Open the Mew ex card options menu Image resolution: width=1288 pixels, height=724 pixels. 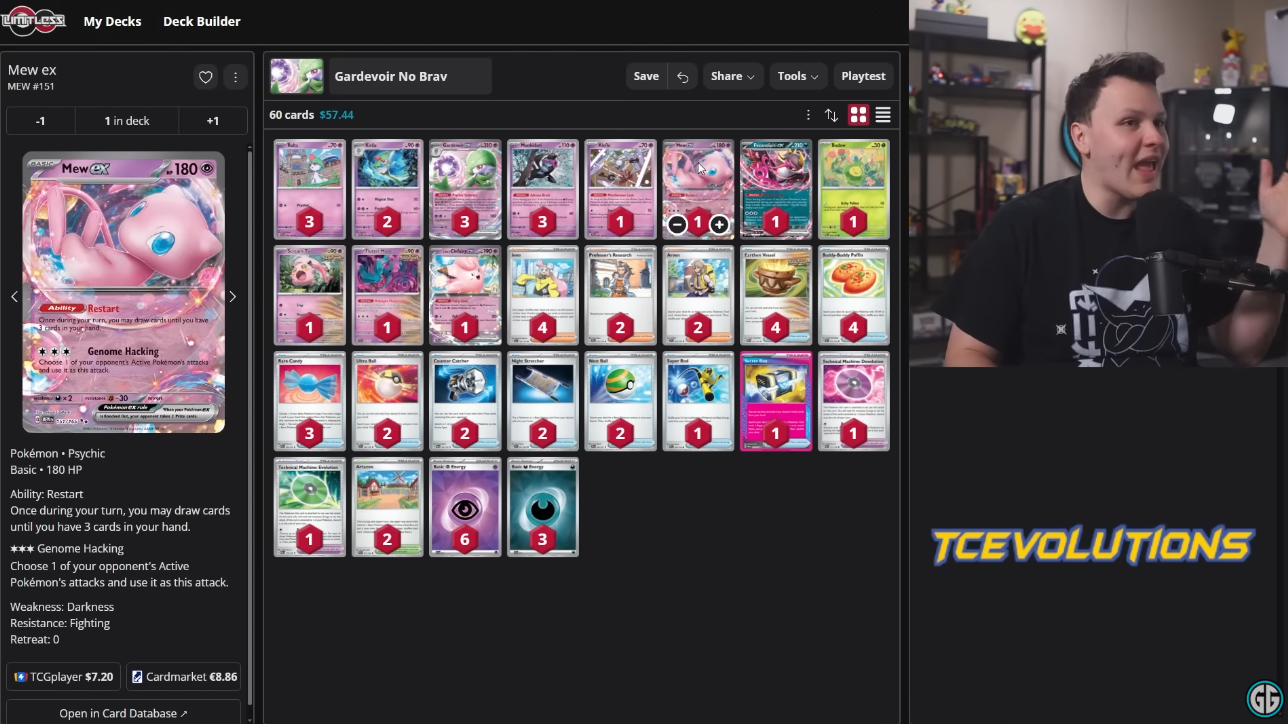pos(235,77)
